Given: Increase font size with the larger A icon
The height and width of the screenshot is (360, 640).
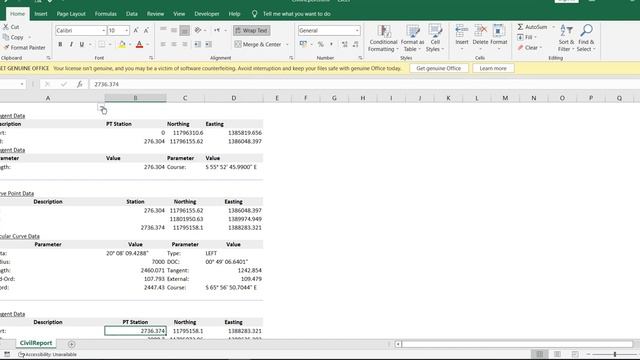Looking at the screenshot, I should 136,31.
